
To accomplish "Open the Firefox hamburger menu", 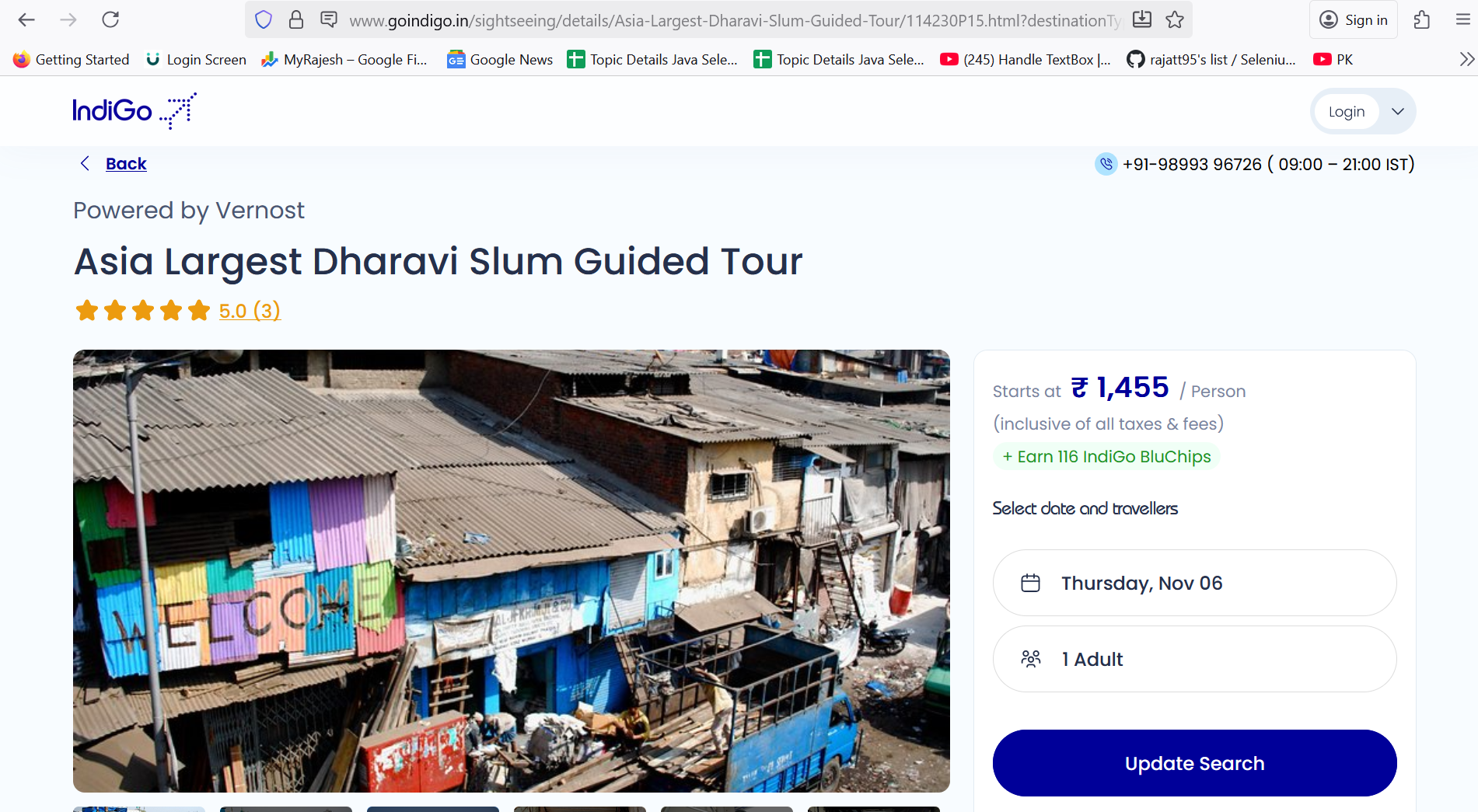I will pos(1462,19).
